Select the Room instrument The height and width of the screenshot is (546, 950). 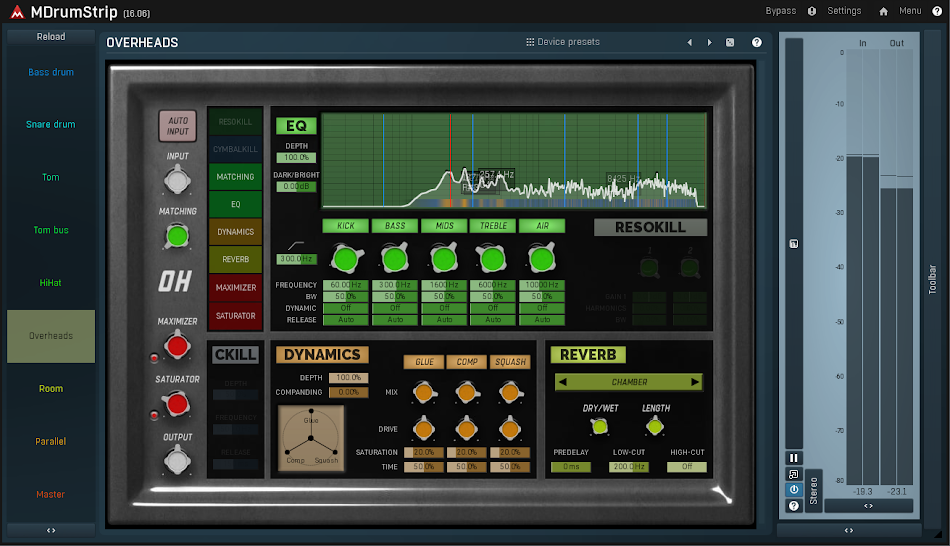(51, 388)
